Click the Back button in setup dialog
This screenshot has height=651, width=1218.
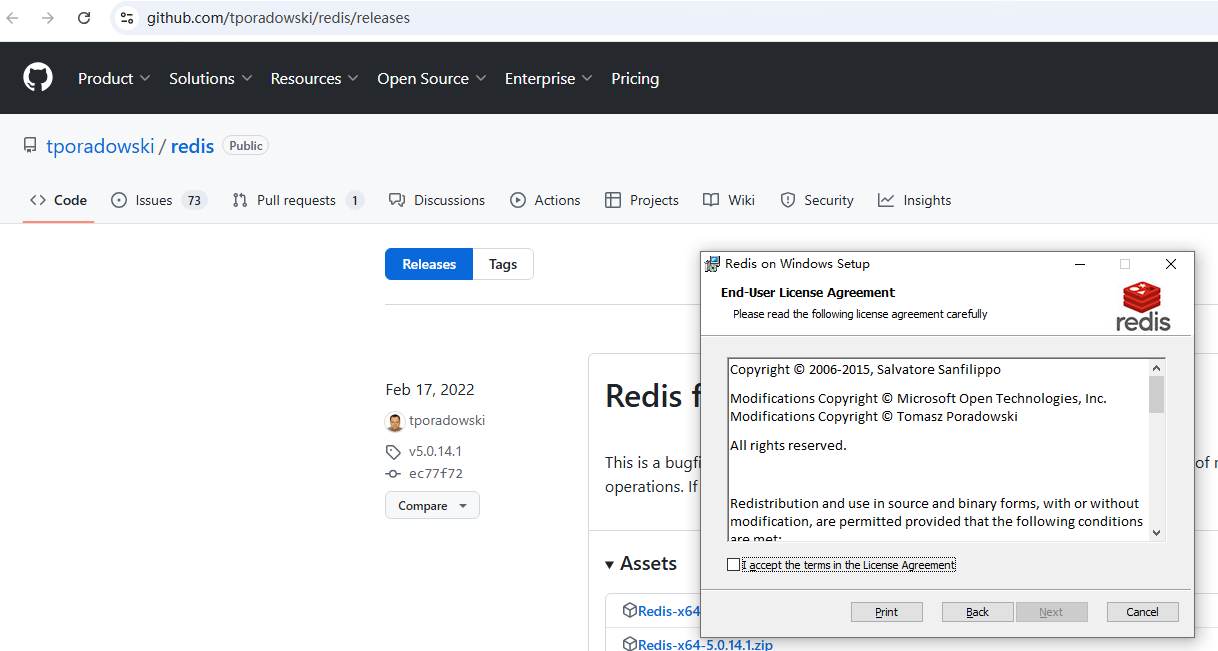pos(977,612)
